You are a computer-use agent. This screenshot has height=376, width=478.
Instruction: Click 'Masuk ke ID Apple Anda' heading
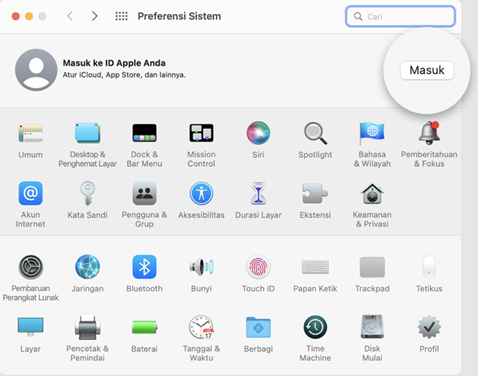[x=114, y=63]
